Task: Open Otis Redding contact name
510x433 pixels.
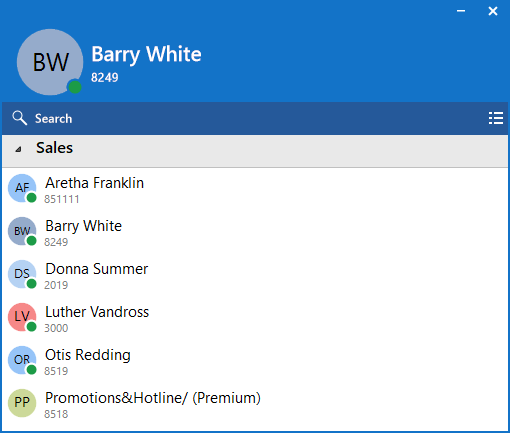Action: (x=88, y=355)
